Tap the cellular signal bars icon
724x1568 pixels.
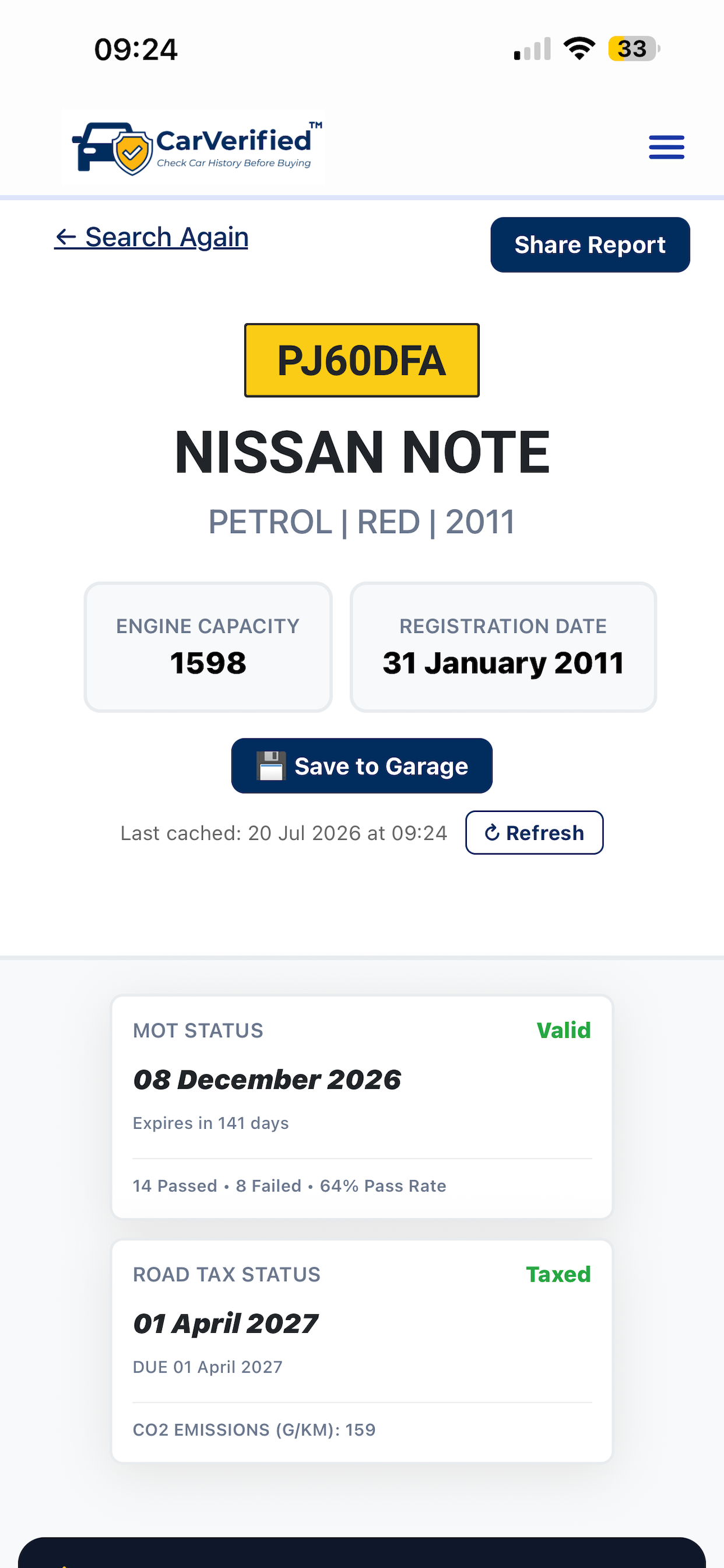(532, 48)
